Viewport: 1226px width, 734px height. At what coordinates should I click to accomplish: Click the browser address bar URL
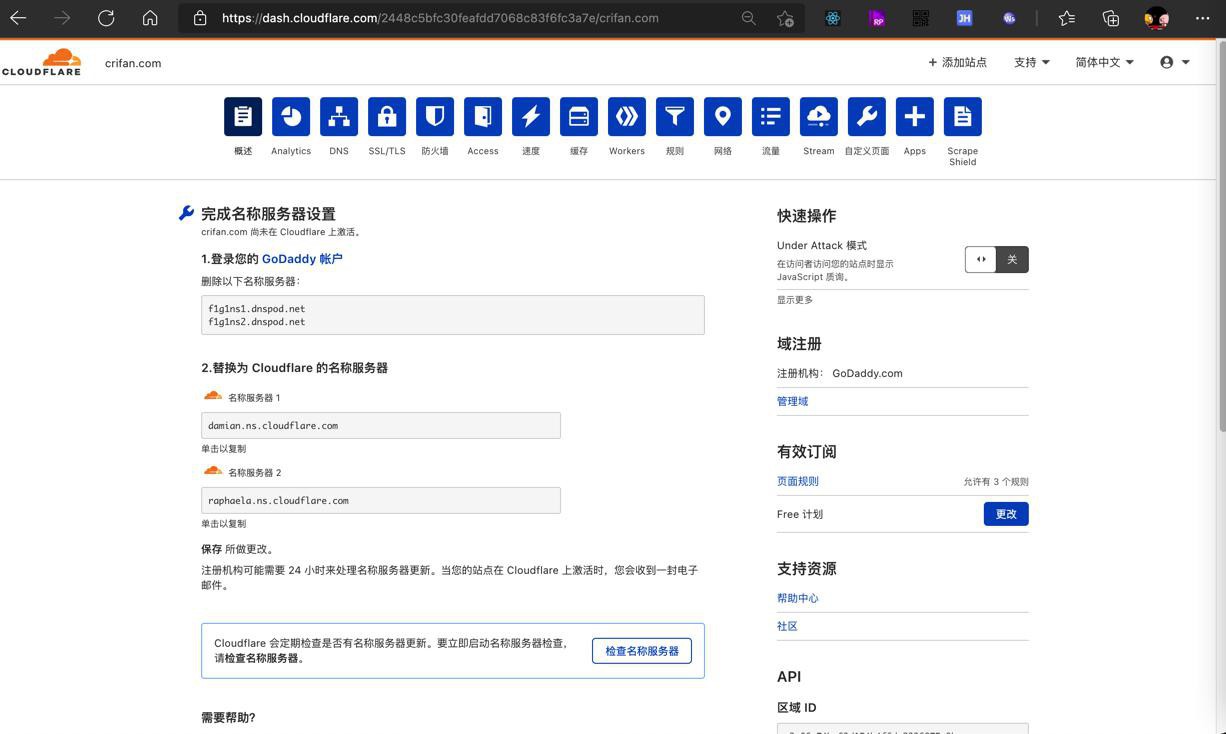pyautogui.click(x=440, y=18)
